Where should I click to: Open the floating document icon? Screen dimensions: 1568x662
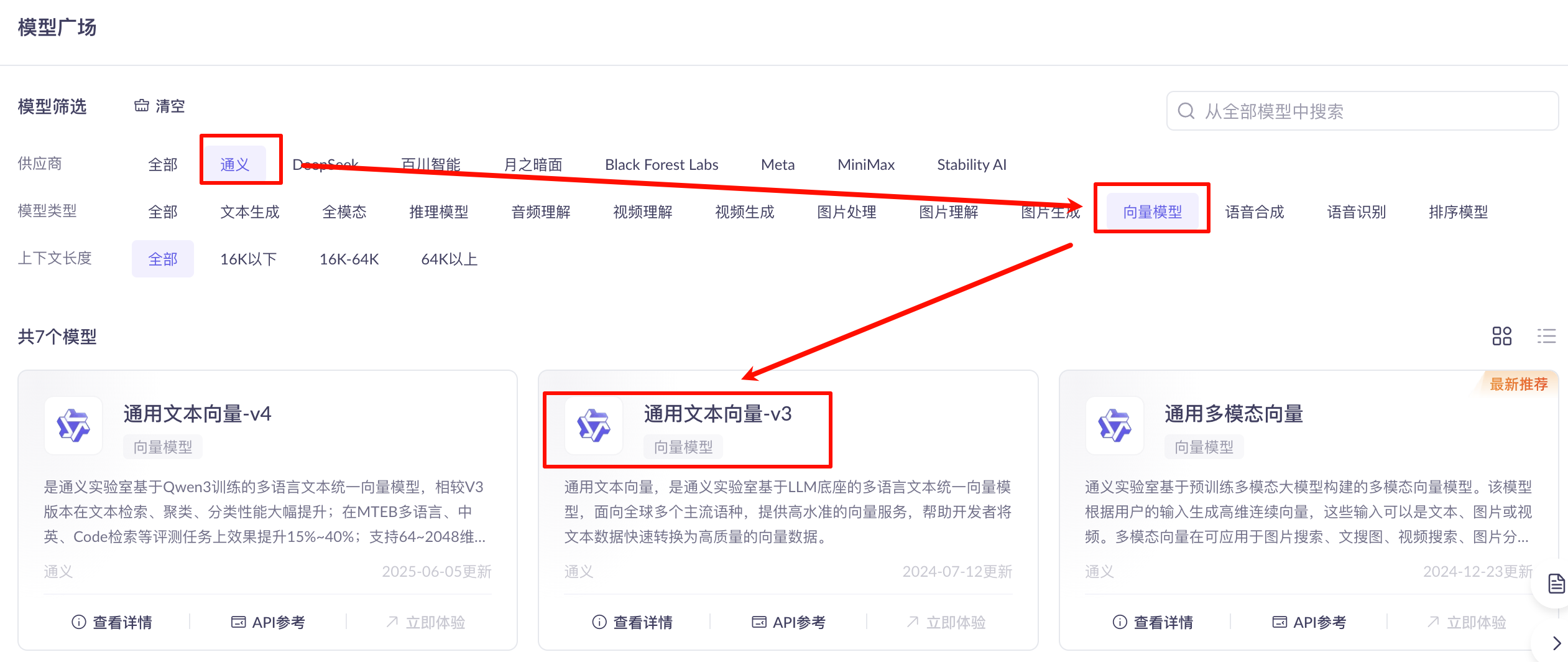point(1556,584)
